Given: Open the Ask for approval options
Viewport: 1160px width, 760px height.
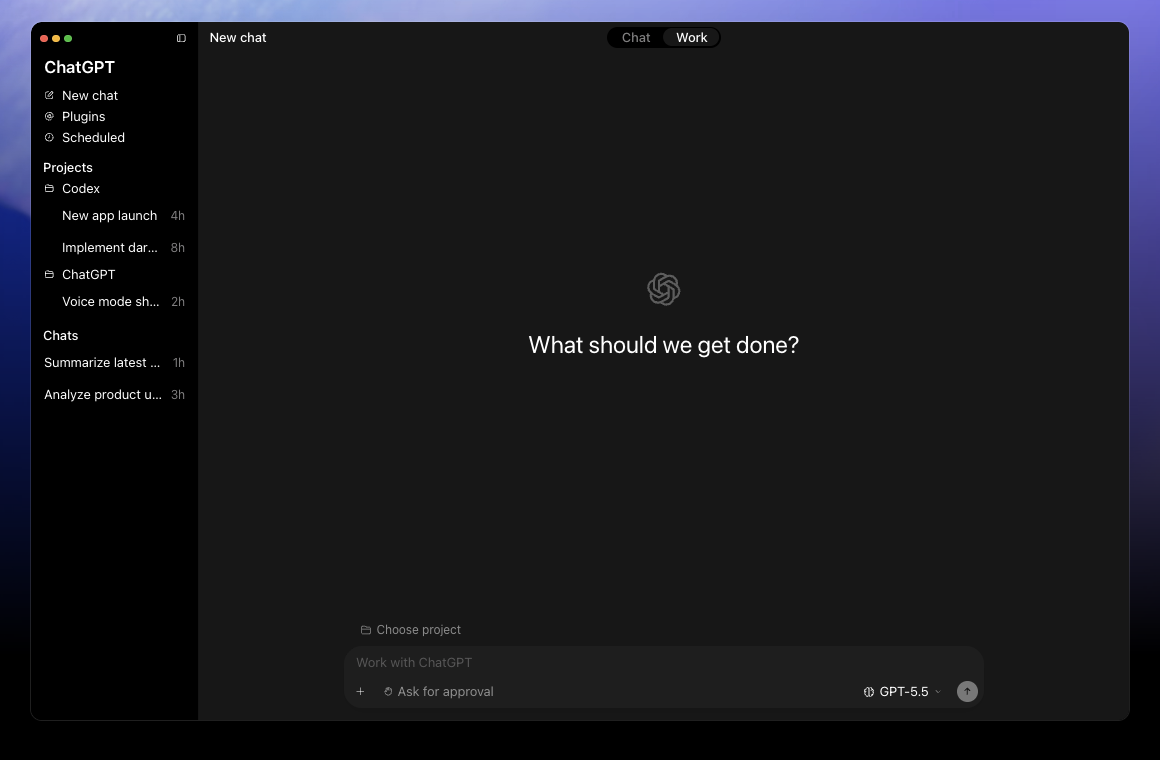Looking at the screenshot, I should (x=439, y=691).
